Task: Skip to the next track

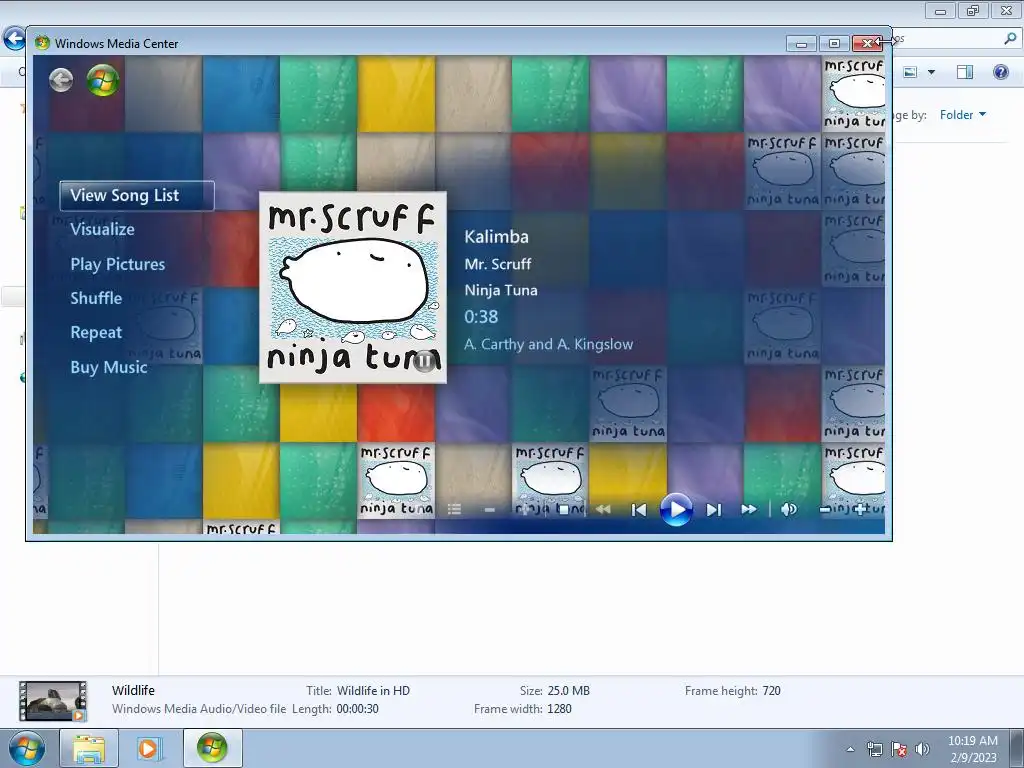Action: click(x=714, y=509)
